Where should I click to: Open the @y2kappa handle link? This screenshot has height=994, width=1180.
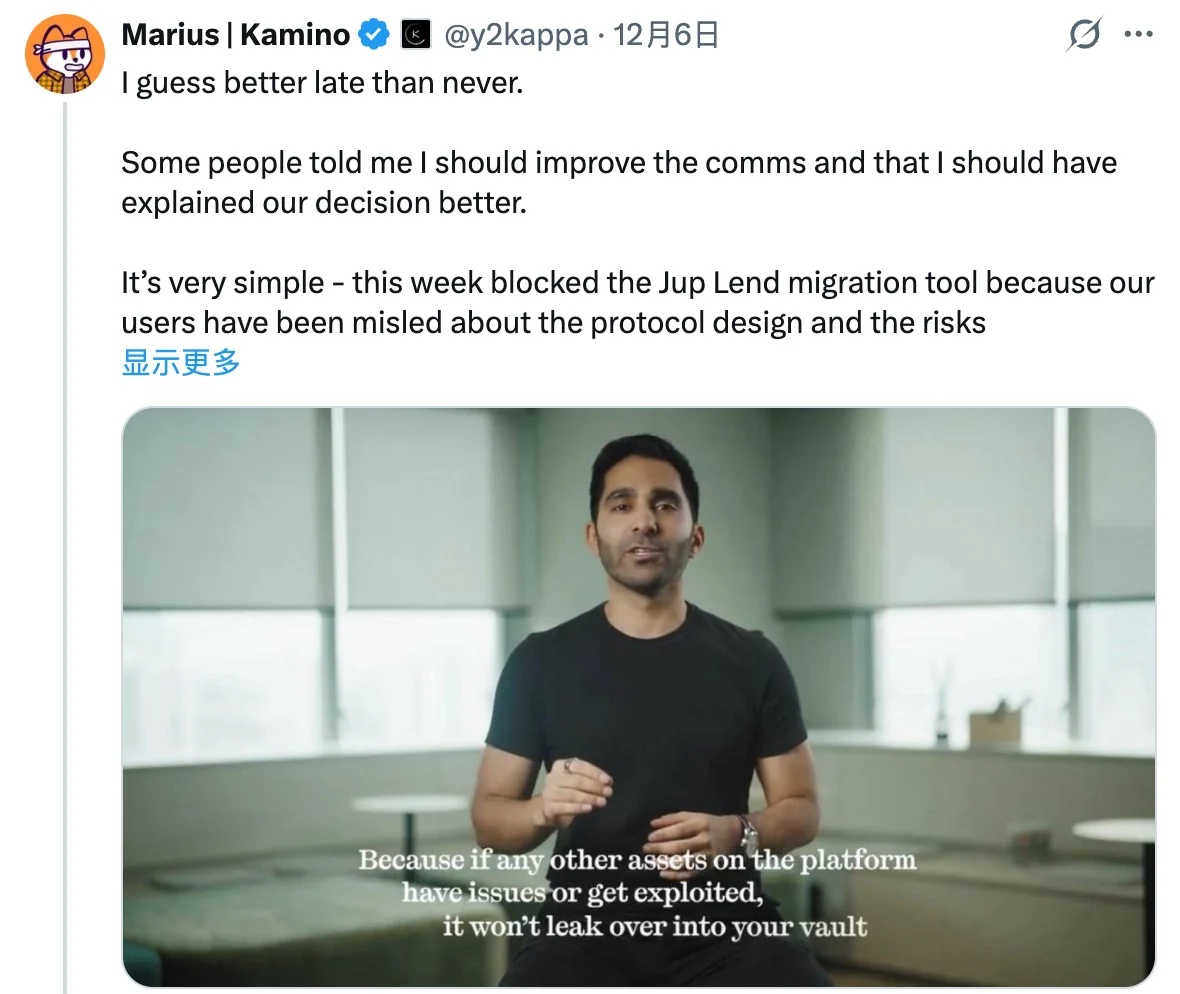[x=513, y=36]
